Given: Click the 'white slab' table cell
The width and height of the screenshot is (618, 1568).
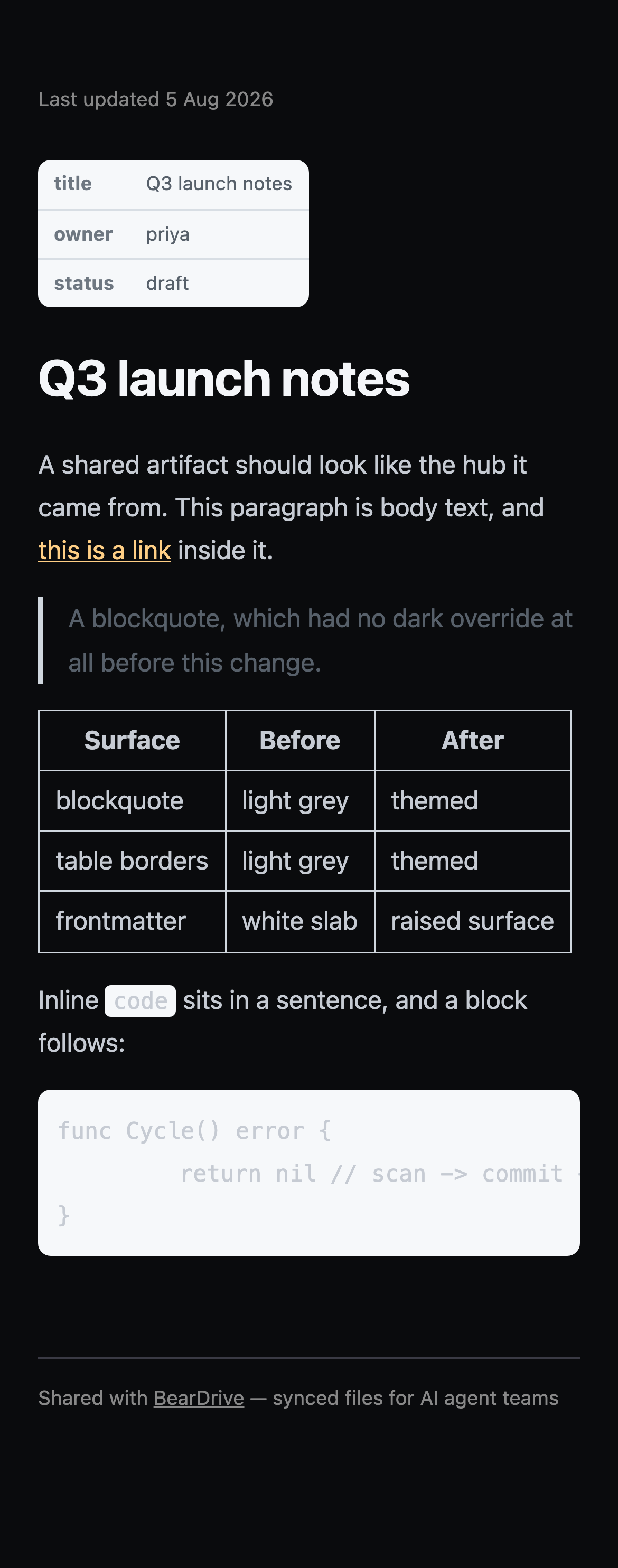Looking at the screenshot, I should 300,922.
